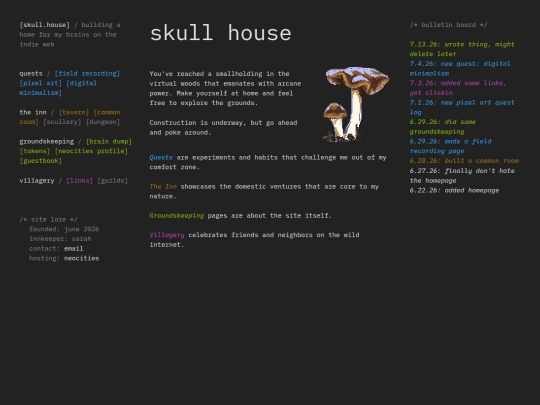Open the digital minimalism quest link
540x405 pixels.
pos(58,88)
